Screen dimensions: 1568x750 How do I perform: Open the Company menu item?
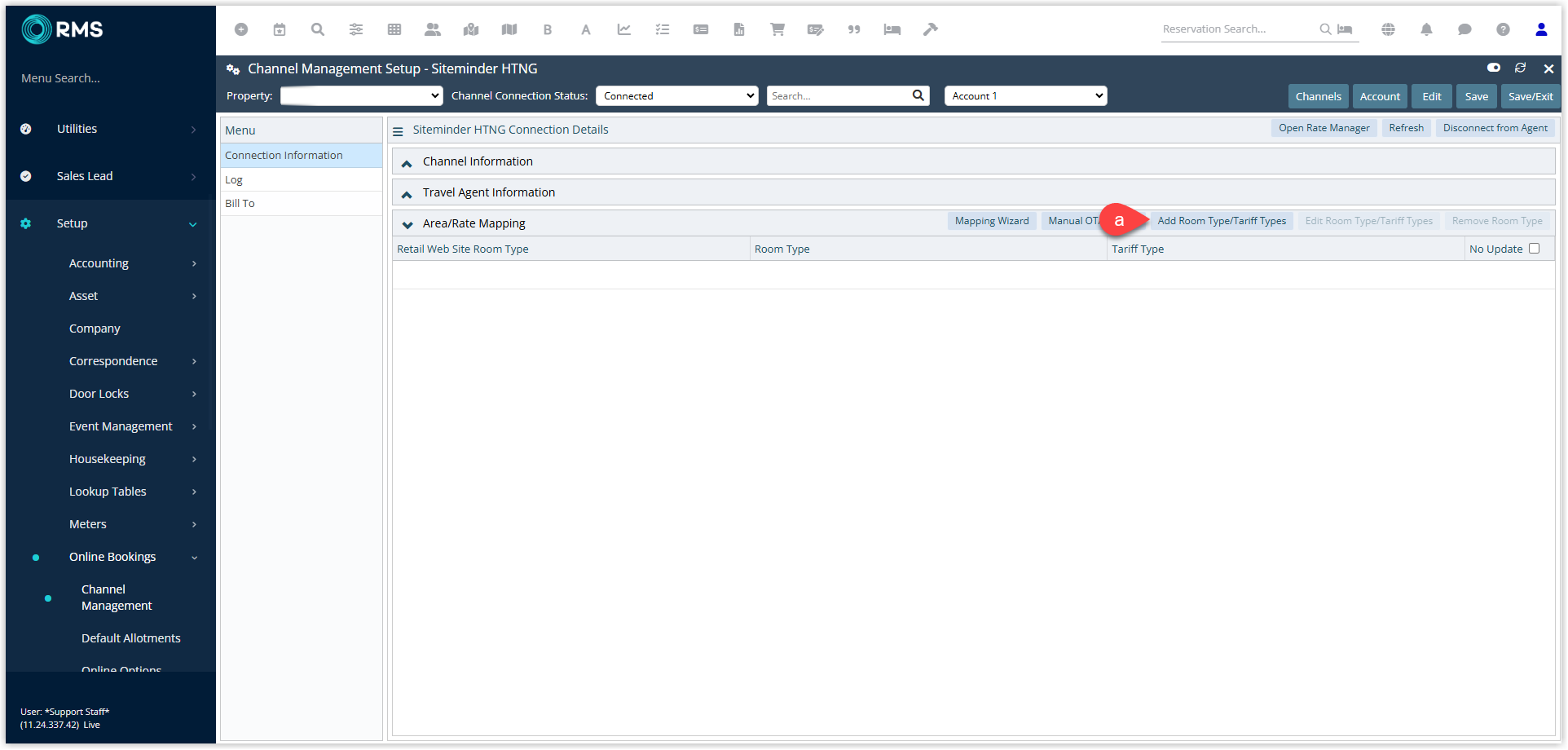tap(95, 329)
